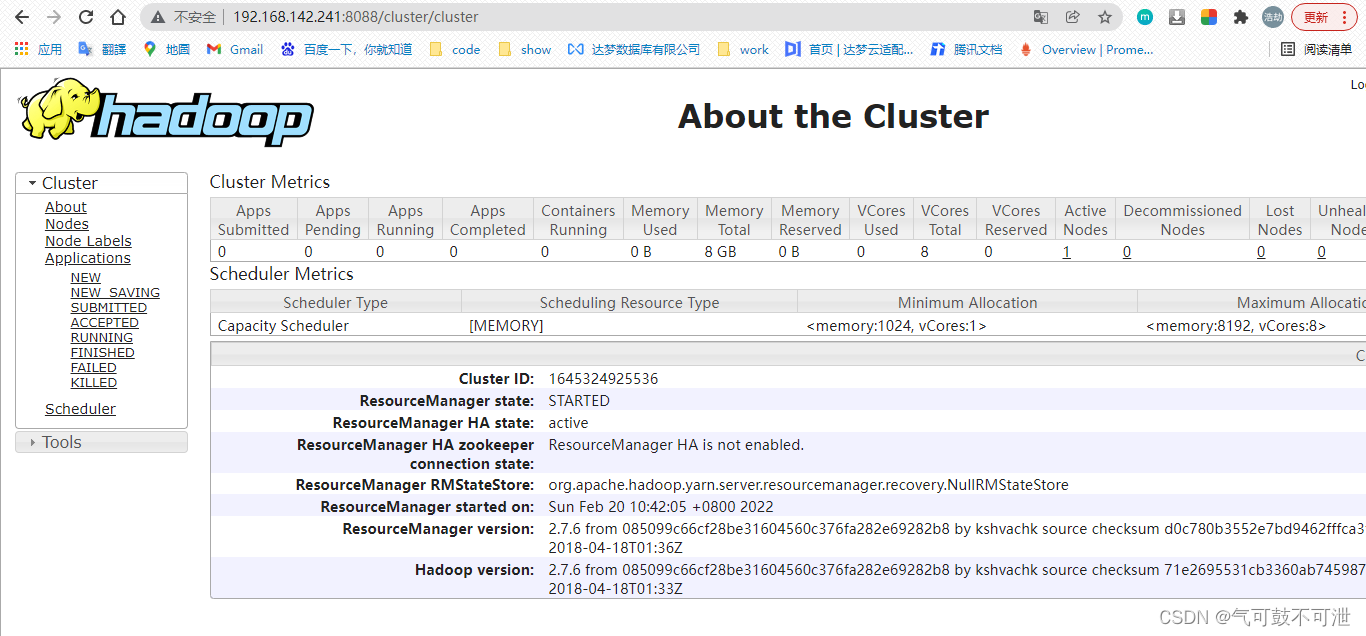Screen dimensions: 1366x636
Task: Open the About link in sidebar
Action: click(66, 207)
